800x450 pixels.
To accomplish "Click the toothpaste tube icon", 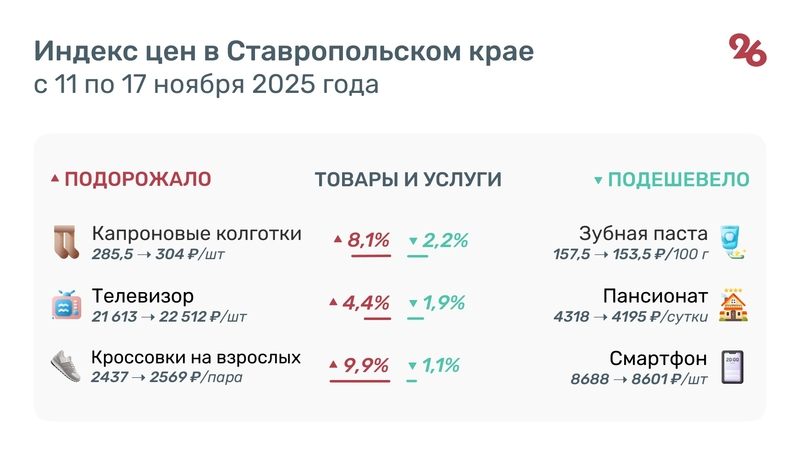I will [734, 243].
